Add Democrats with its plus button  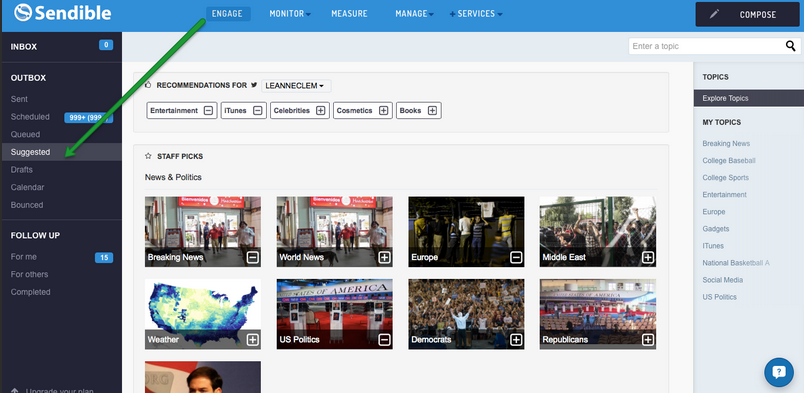coord(516,340)
